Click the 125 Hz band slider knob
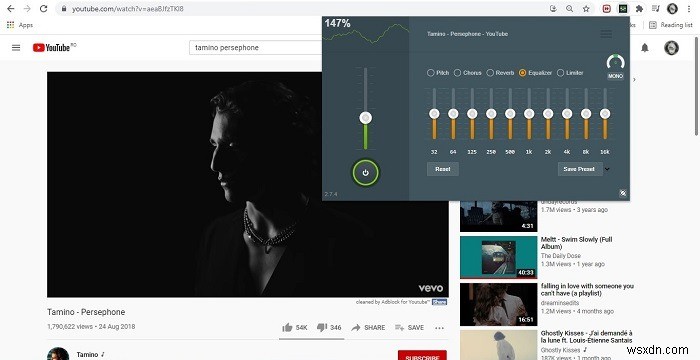Image resolution: width=700 pixels, height=360 pixels. pos(472,114)
